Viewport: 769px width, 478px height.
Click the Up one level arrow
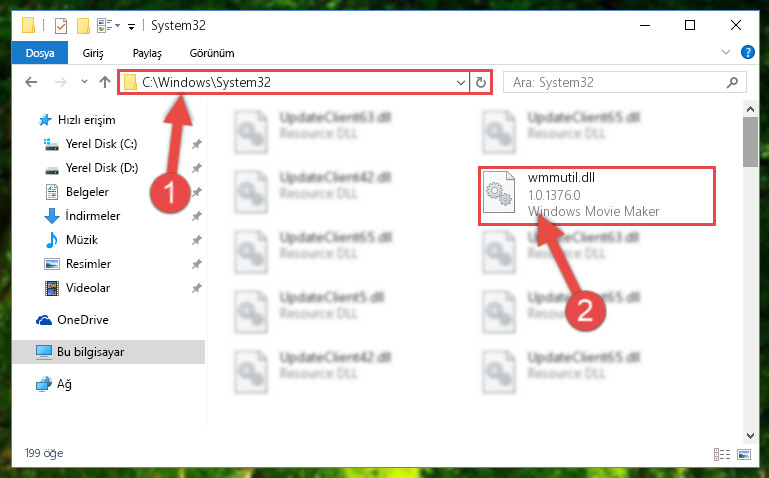pos(104,82)
